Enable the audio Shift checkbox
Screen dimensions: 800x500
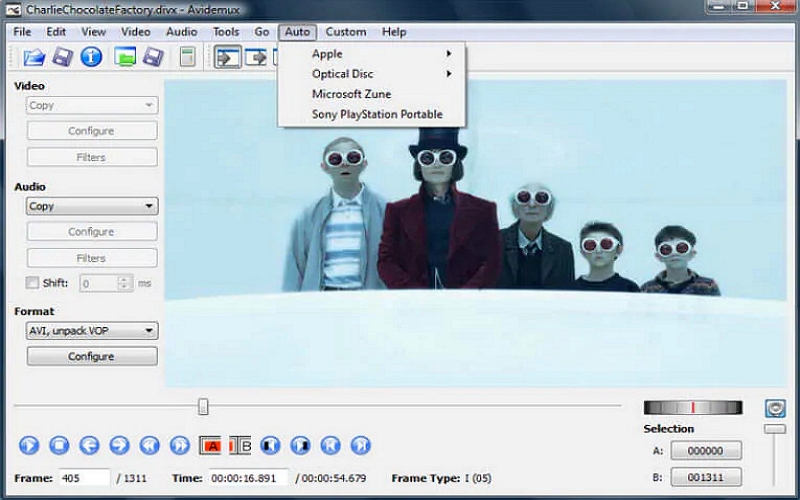pos(32,283)
